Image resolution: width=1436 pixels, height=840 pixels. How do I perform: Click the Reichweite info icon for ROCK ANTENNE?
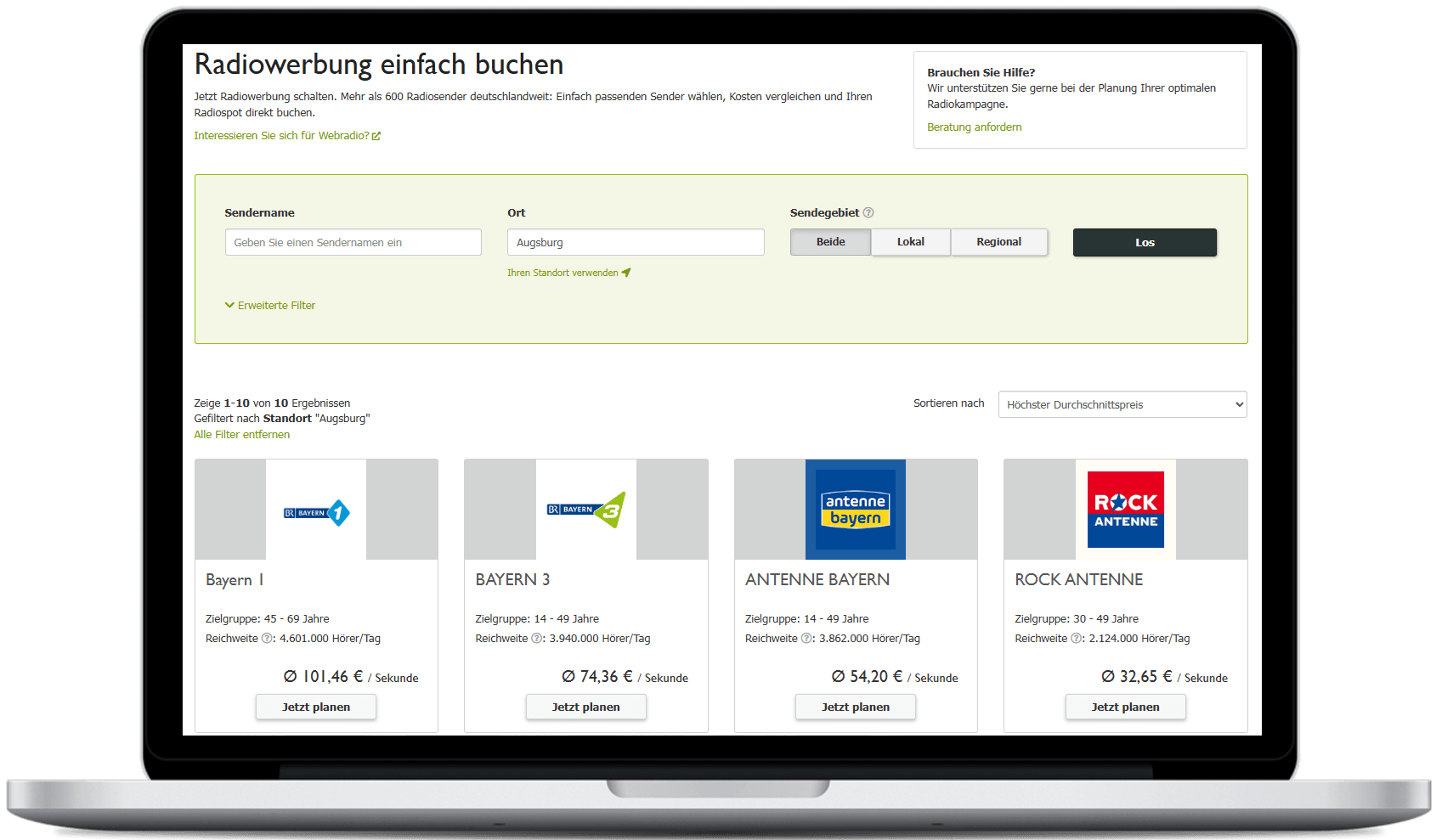coord(1076,639)
